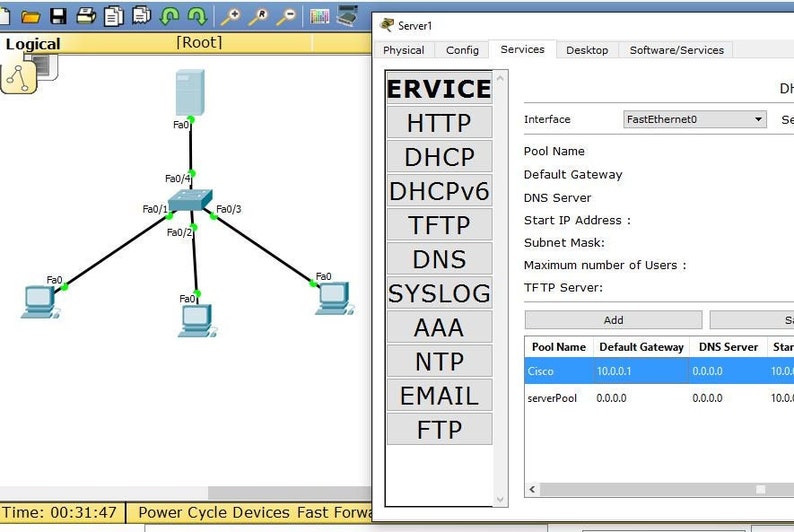Click the Print icon in toolbar
The height and width of the screenshot is (532, 794).
pos(86,16)
